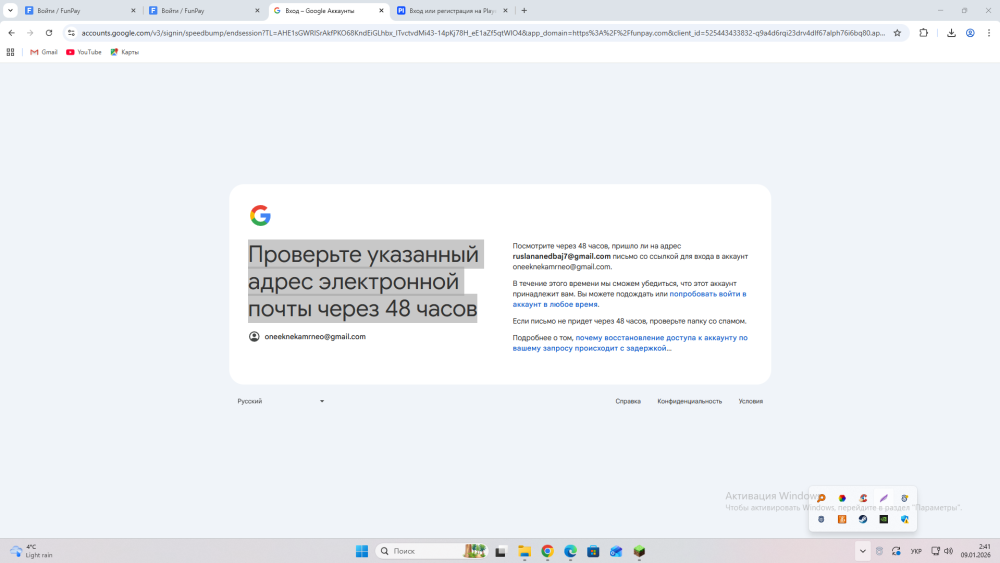Open Конфиденциальность footer link
The width and height of the screenshot is (1000, 563).
[689, 401]
